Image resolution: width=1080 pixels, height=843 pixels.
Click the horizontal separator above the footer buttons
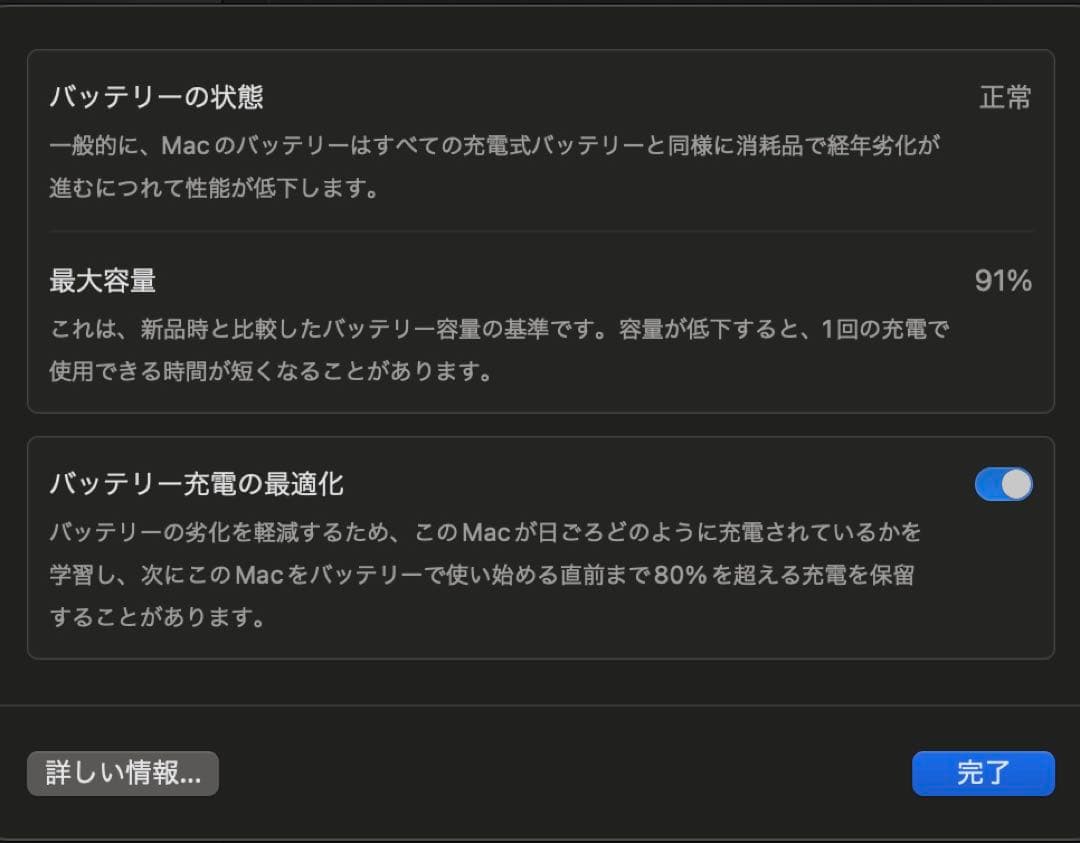click(540, 705)
